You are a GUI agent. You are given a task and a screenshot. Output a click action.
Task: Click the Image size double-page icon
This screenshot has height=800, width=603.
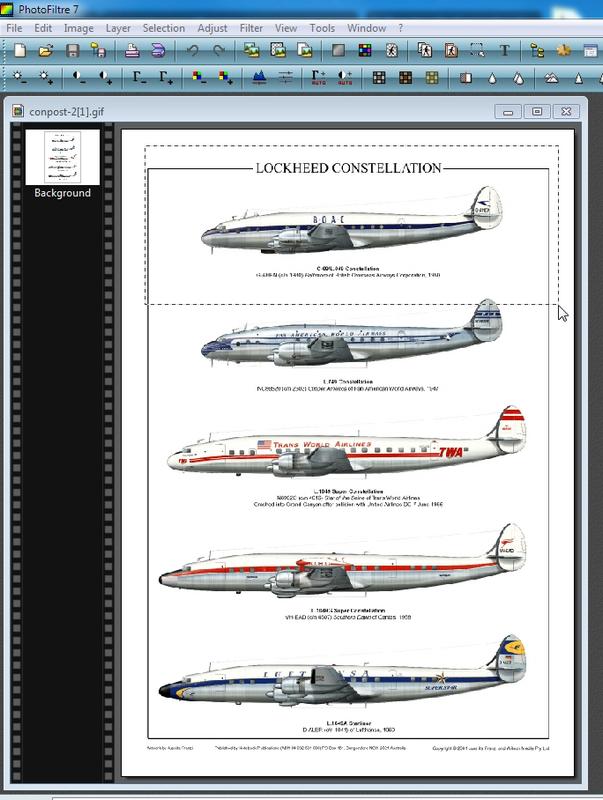424,50
